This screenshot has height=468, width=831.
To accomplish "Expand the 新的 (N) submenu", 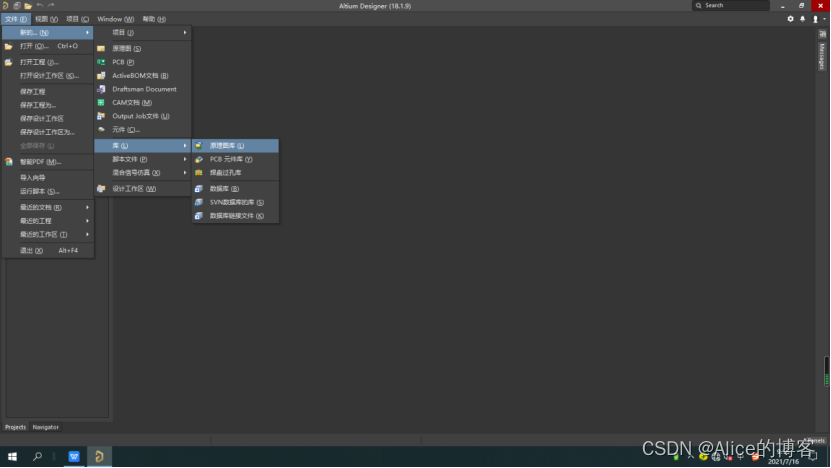I will [x=48, y=32].
